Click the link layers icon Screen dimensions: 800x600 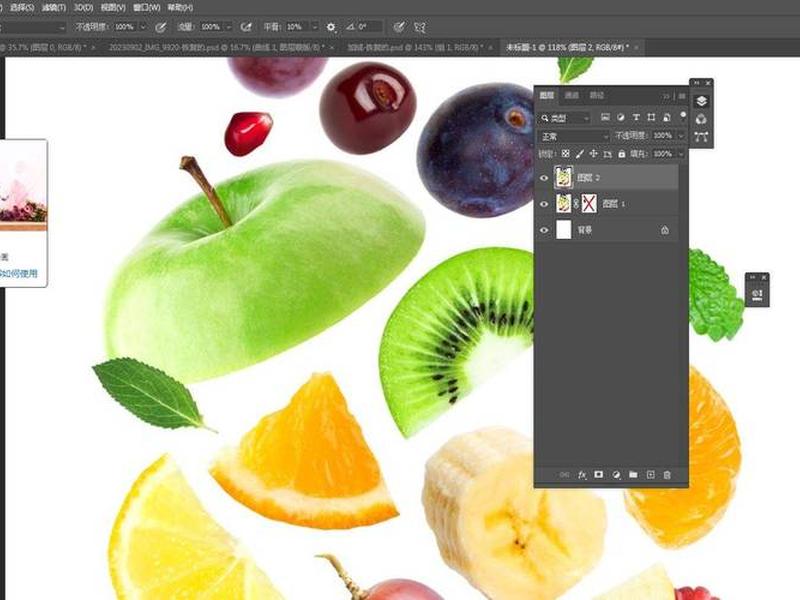click(564, 474)
